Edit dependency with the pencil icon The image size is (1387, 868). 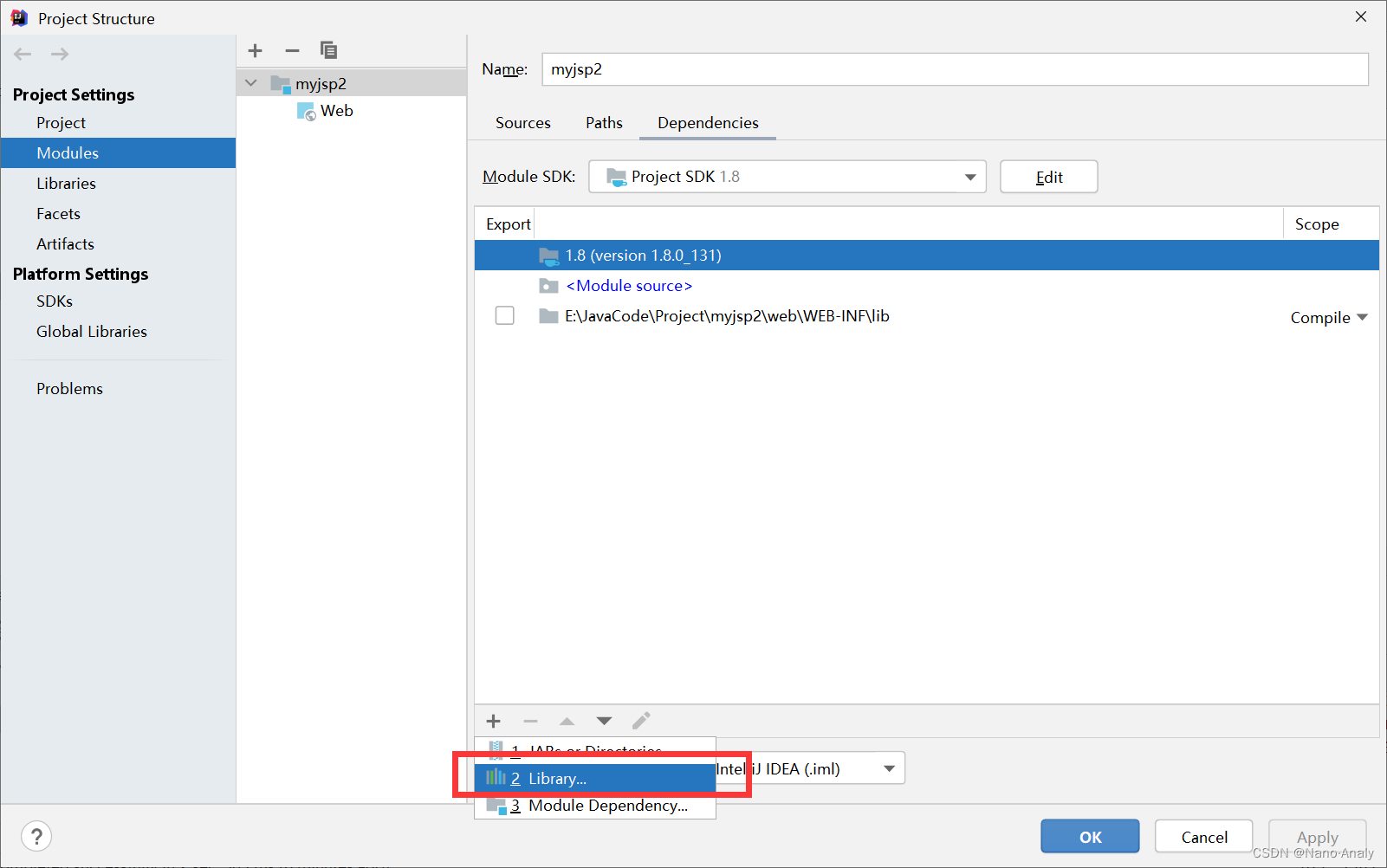(641, 721)
